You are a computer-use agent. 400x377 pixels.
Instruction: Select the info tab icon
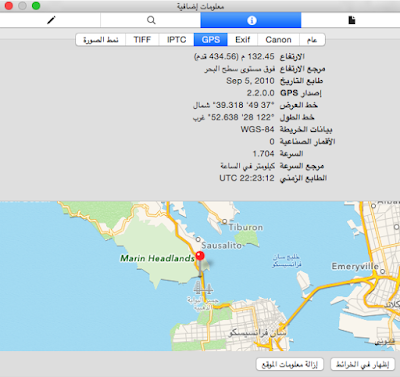point(252,21)
